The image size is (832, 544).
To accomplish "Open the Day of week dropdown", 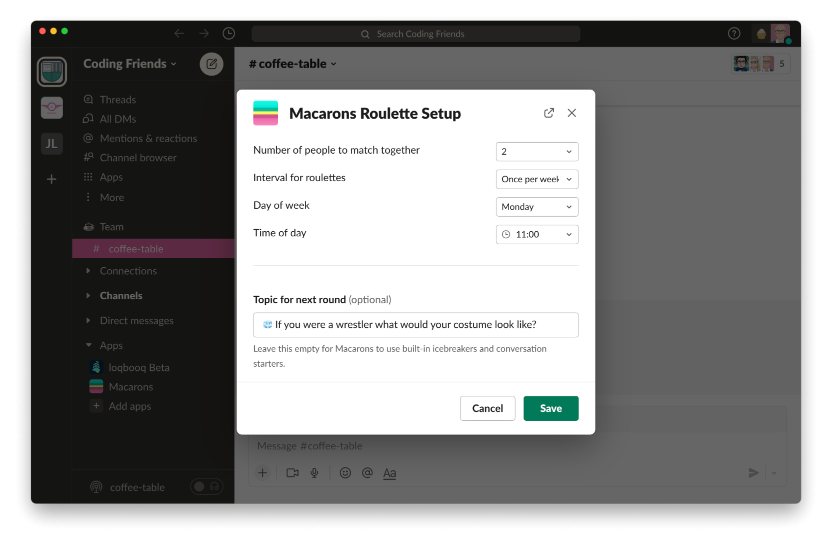I will [x=537, y=207].
